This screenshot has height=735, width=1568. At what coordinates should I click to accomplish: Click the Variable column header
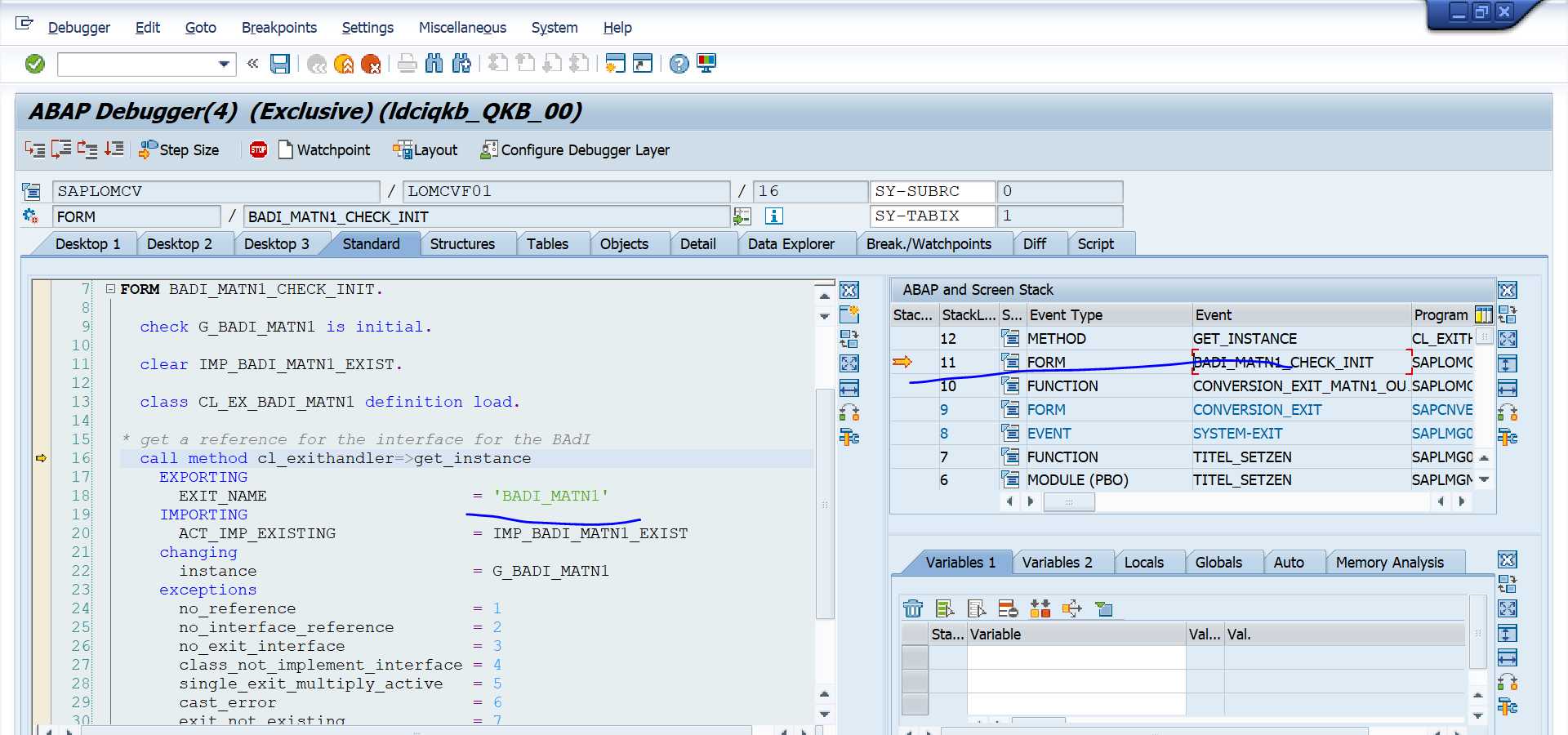click(x=1076, y=635)
